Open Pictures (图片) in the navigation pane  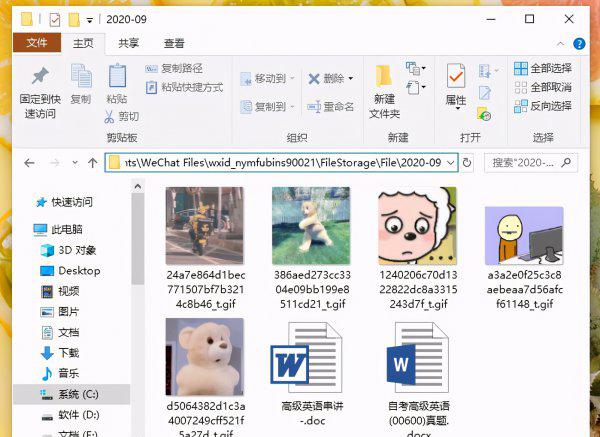[x=60, y=312]
